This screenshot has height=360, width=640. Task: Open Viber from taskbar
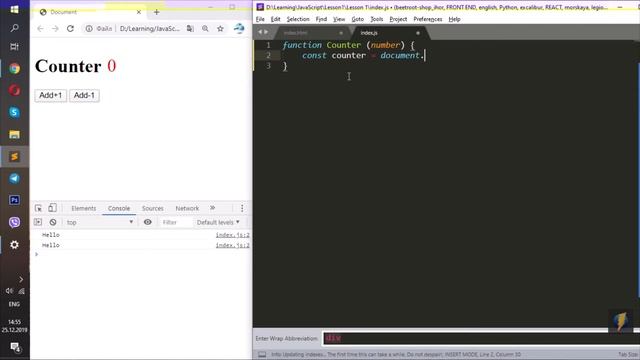14,222
